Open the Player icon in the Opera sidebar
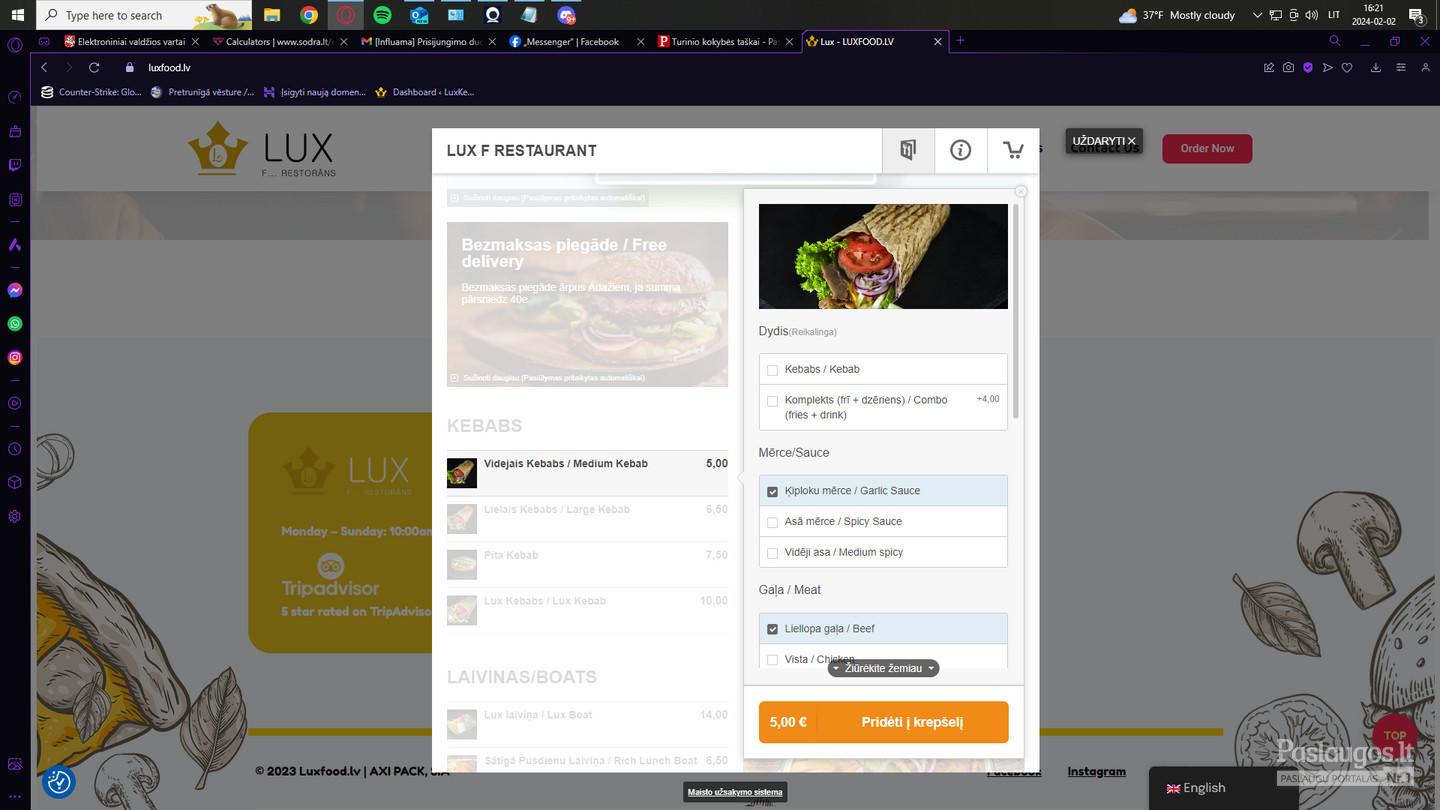The height and width of the screenshot is (810, 1440). 15,403
